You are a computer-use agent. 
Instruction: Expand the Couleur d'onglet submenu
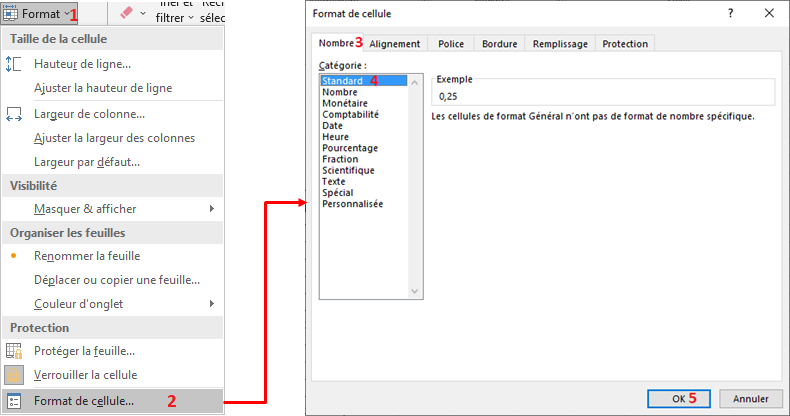tap(113, 304)
